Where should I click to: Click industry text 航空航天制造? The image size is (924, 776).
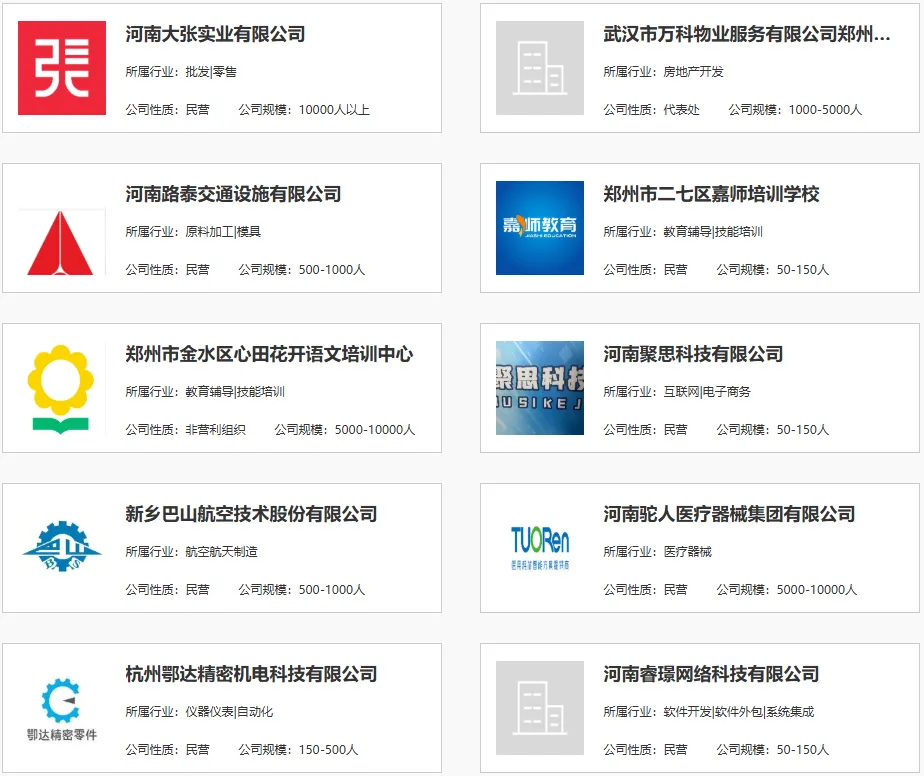point(221,552)
